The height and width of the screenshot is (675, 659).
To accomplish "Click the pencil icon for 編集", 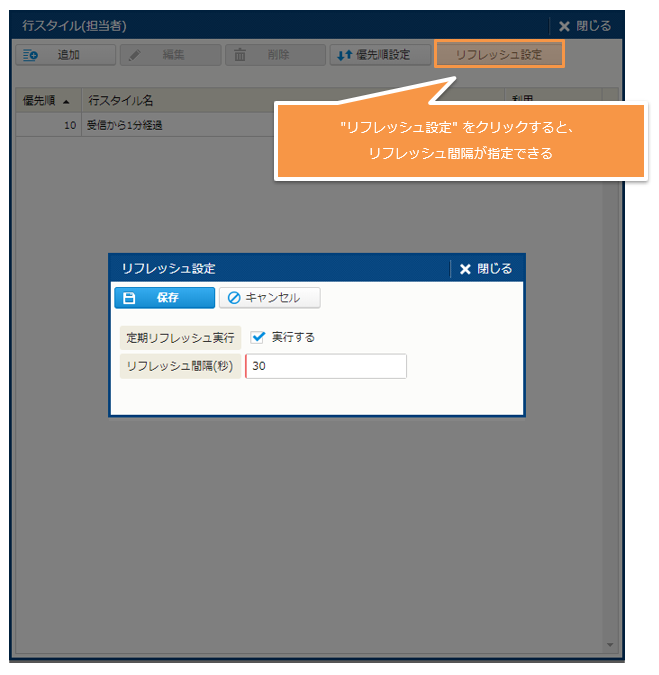I will click(135, 55).
